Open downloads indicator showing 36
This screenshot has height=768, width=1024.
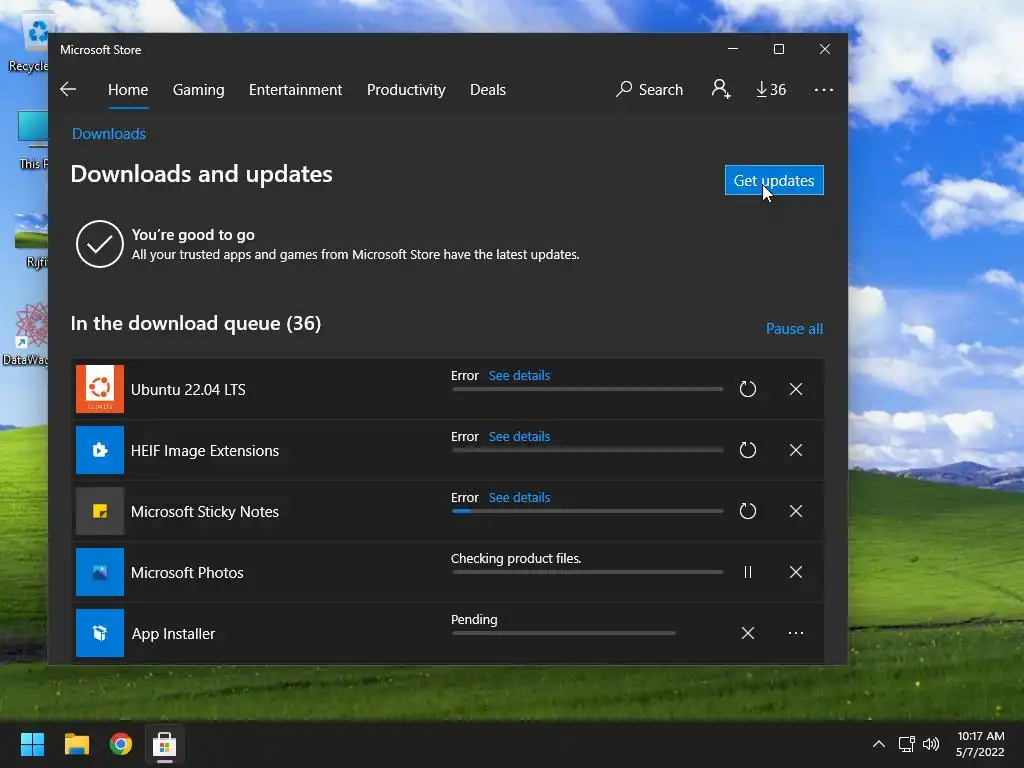tap(771, 89)
